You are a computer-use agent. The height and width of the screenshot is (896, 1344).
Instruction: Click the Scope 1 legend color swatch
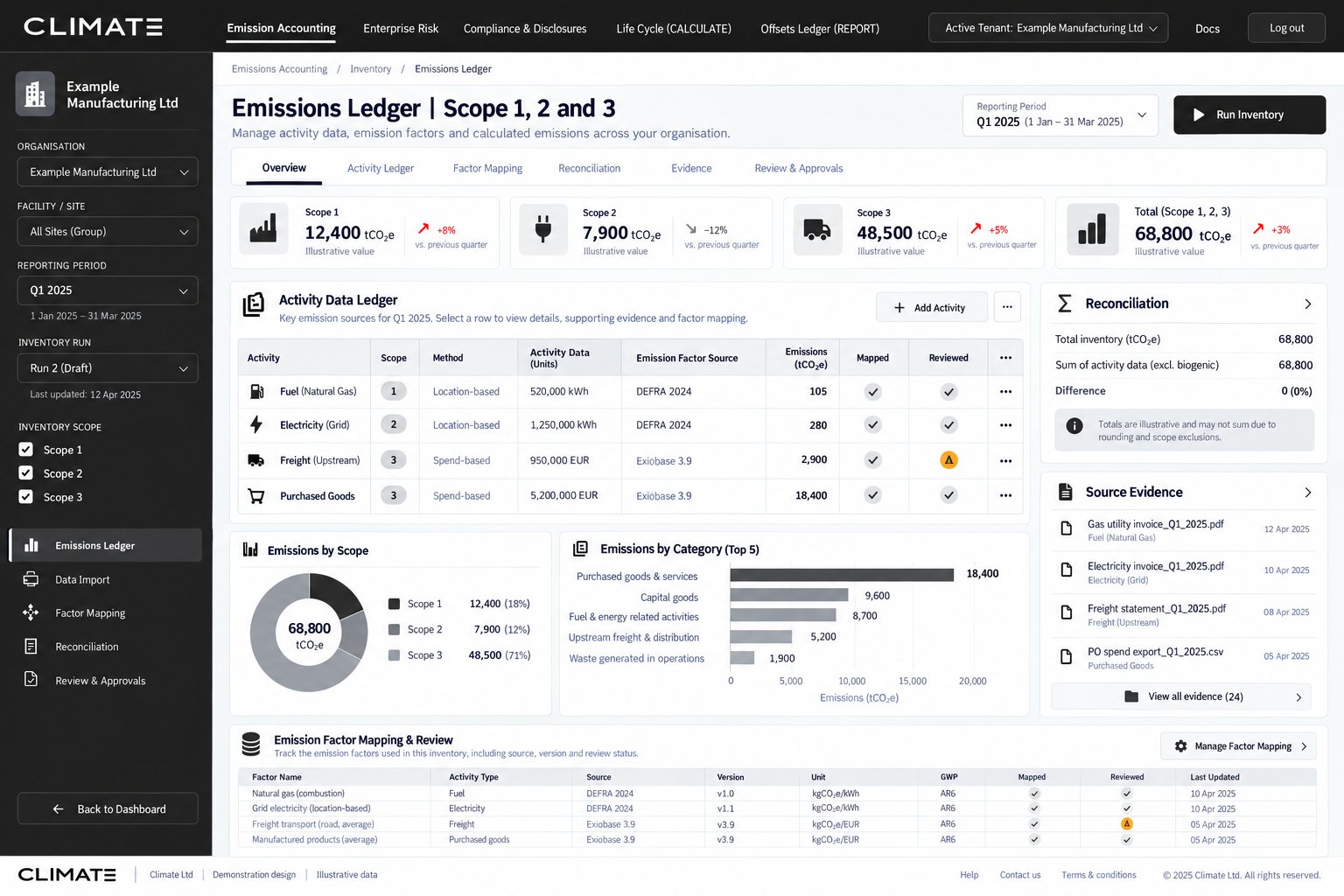pyautogui.click(x=394, y=604)
